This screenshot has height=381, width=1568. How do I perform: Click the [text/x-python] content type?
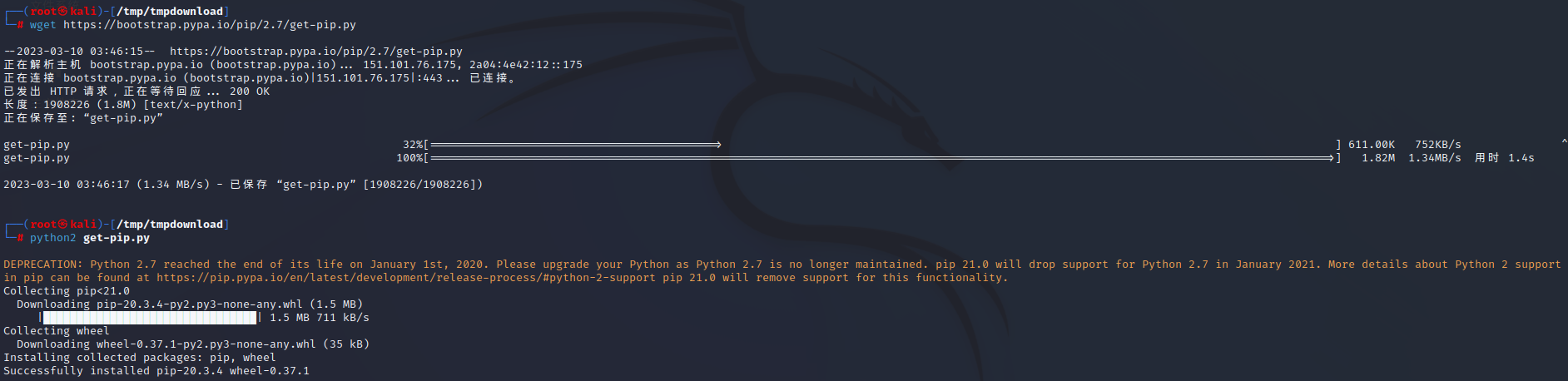click(x=193, y=105)
